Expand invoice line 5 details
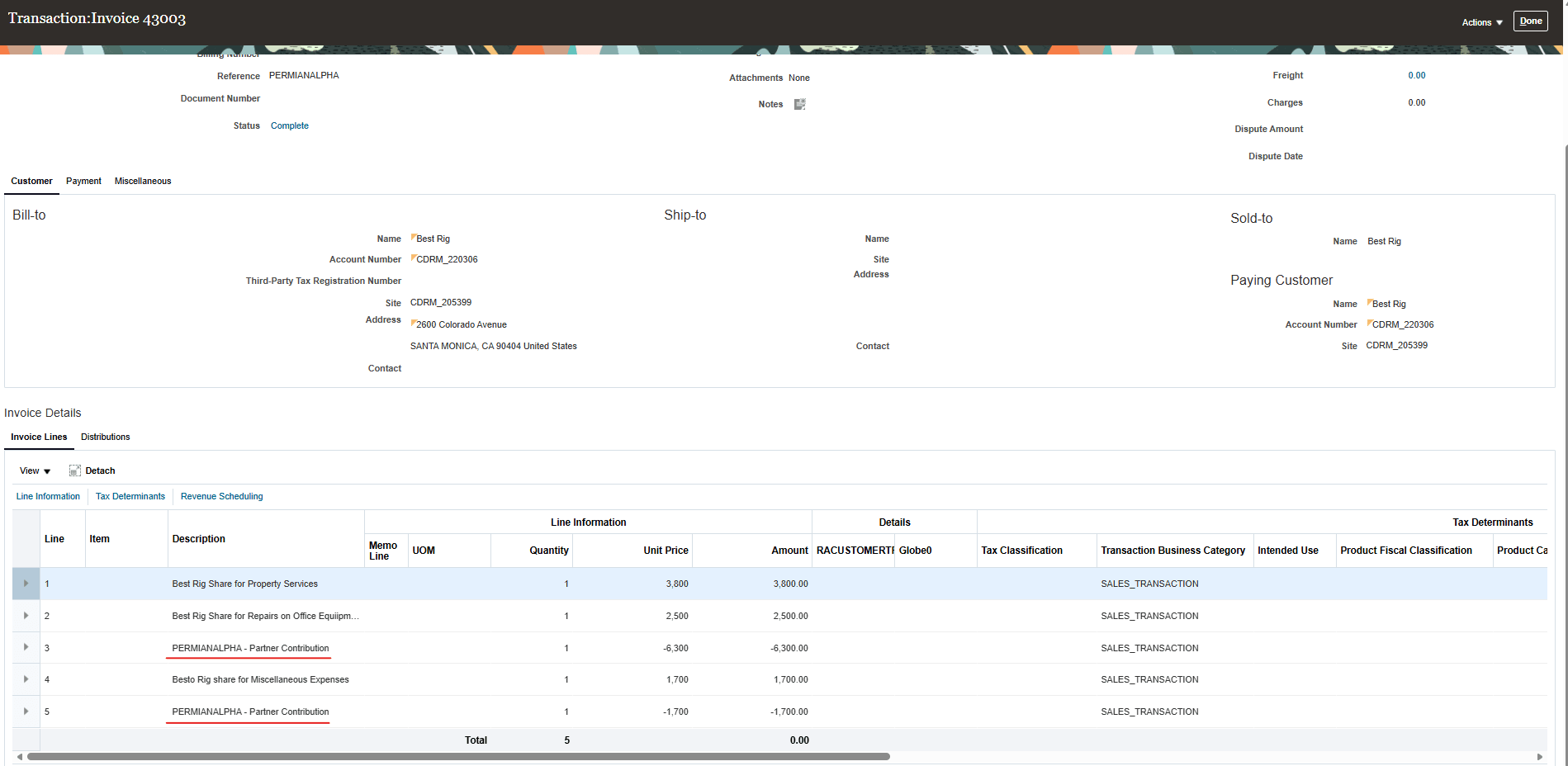 (x=26, y=711)
